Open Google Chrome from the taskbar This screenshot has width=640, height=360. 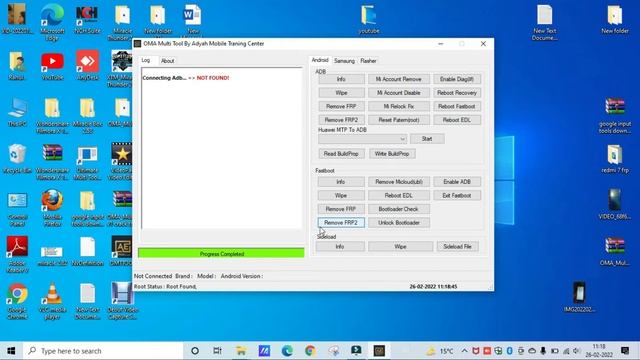(310, 351)
